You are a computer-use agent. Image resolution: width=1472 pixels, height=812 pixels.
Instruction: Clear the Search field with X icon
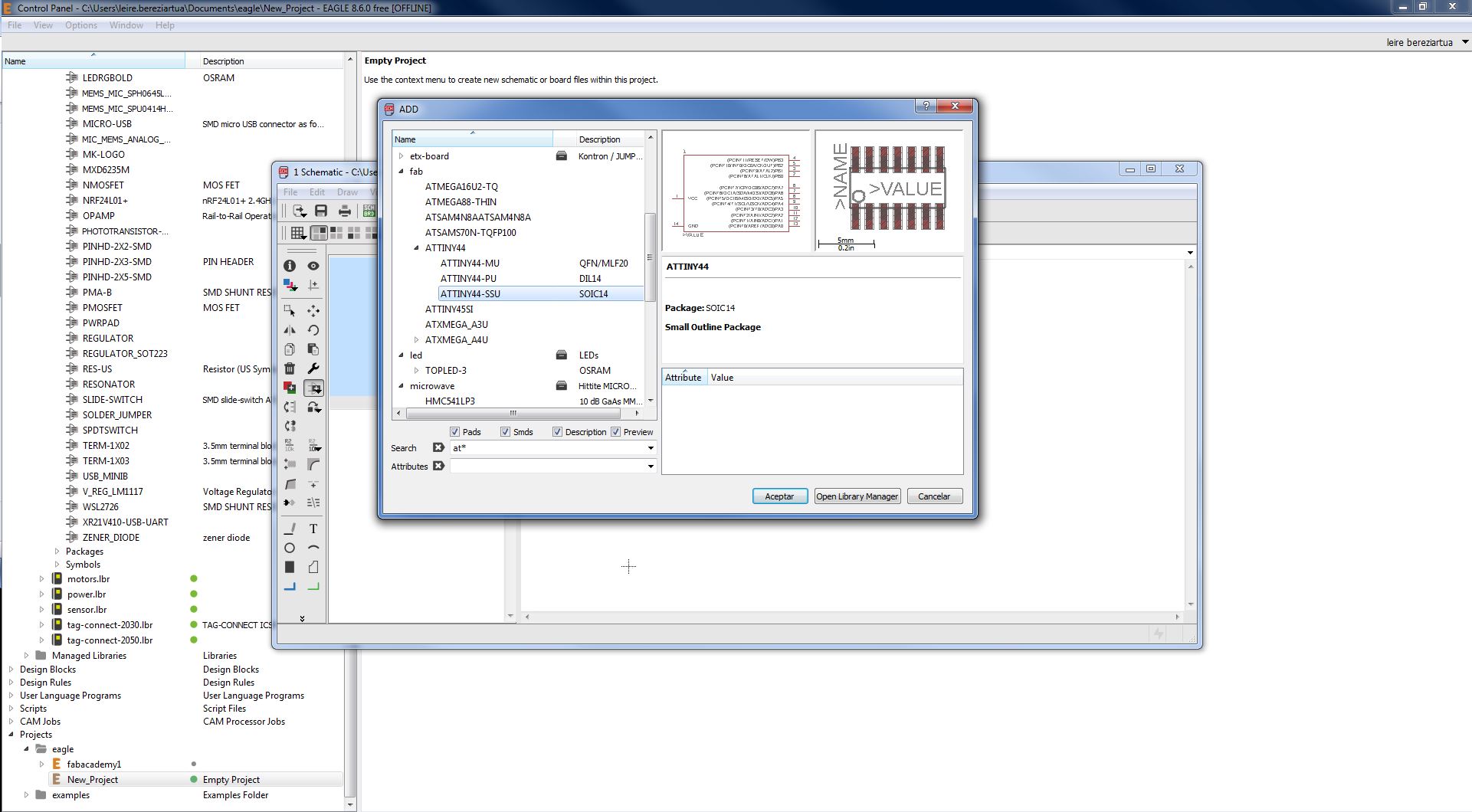pos(438,448)
